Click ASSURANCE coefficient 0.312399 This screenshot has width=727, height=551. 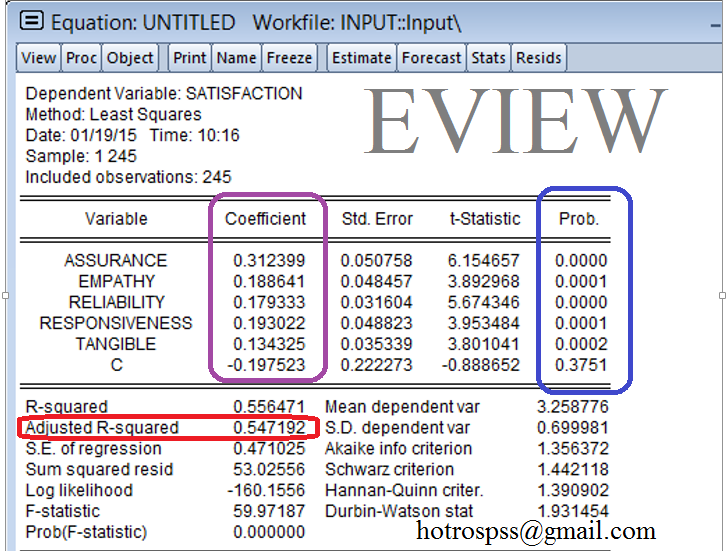coord(269,260)
